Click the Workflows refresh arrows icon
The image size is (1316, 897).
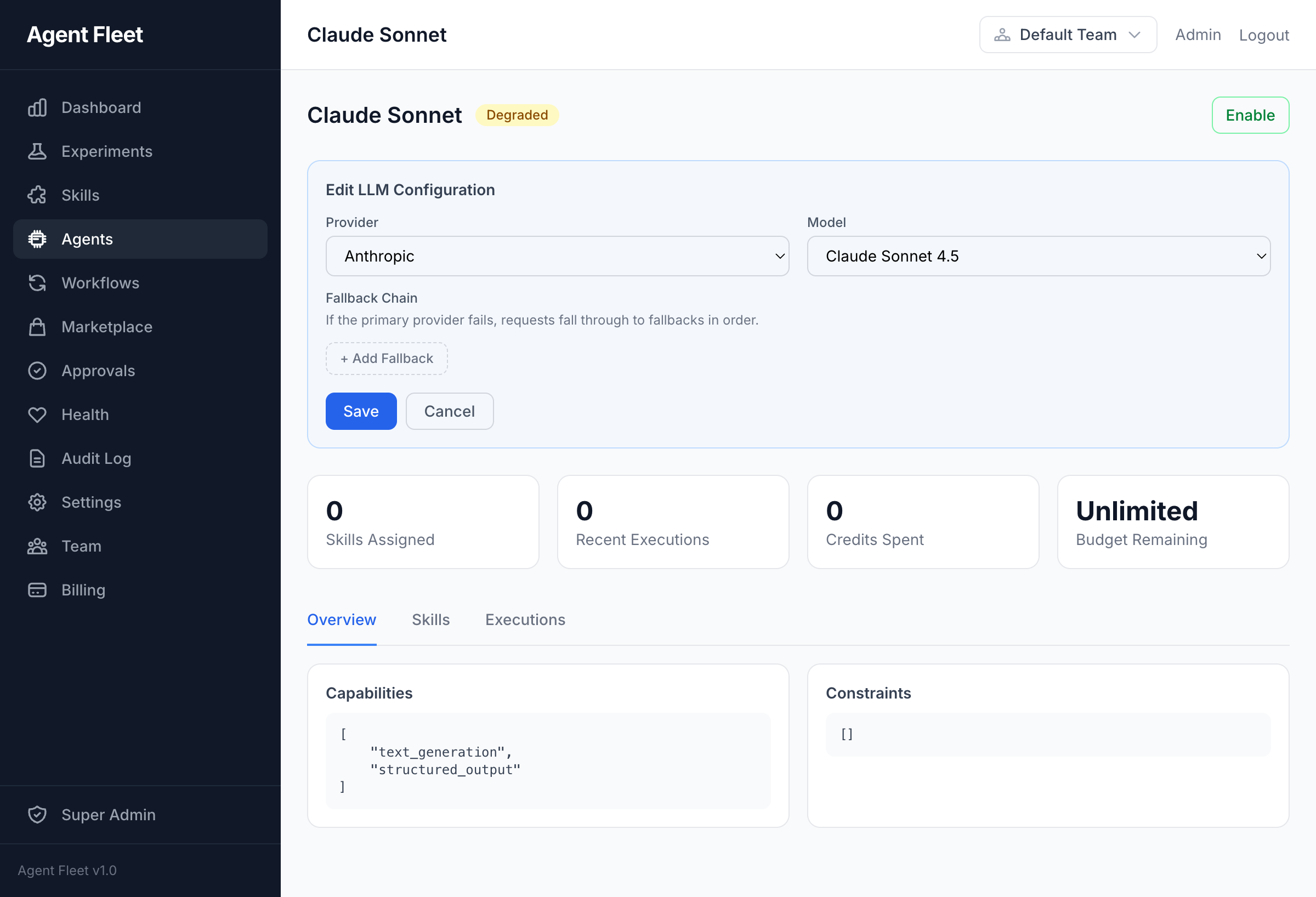coord(37,283)
